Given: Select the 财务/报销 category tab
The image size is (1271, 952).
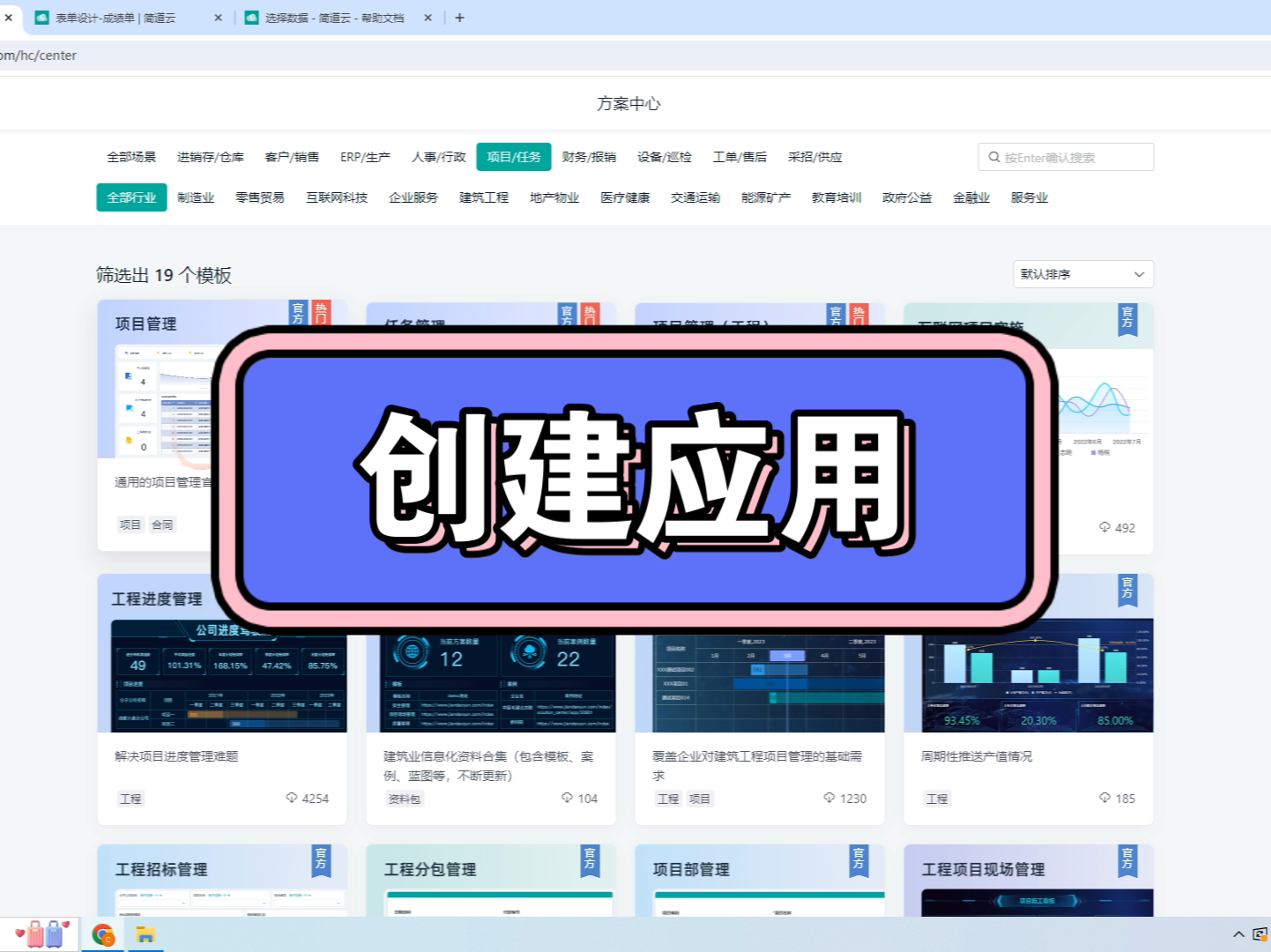Looking at the screenshot, I should pyautogui.click(x=589, y=157).
